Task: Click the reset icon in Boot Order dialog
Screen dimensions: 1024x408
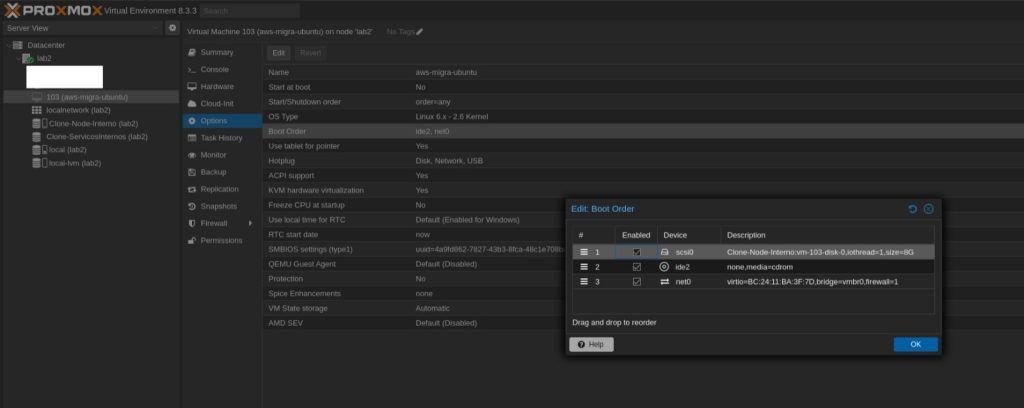Action: (912, 208)
